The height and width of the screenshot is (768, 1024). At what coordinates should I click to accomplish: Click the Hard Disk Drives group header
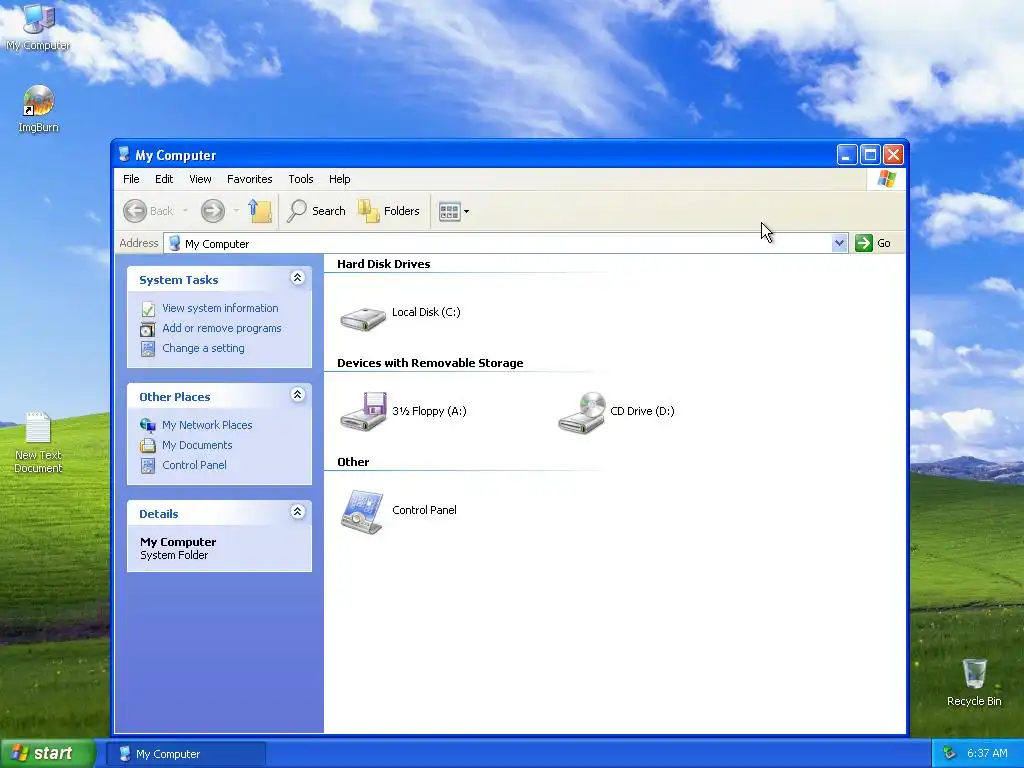(383, 264)
